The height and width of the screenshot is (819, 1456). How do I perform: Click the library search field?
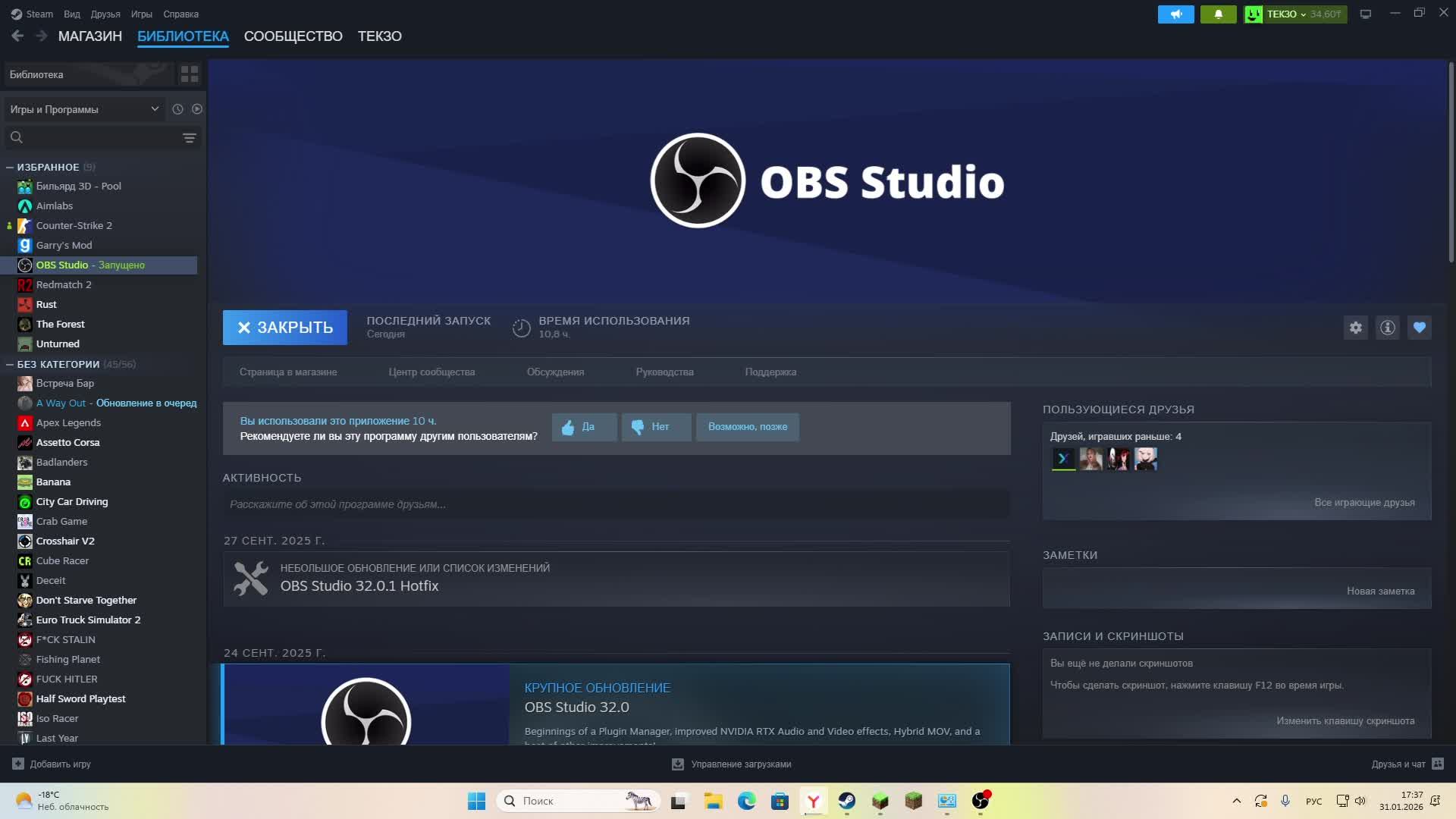click(x=99, y=138)
